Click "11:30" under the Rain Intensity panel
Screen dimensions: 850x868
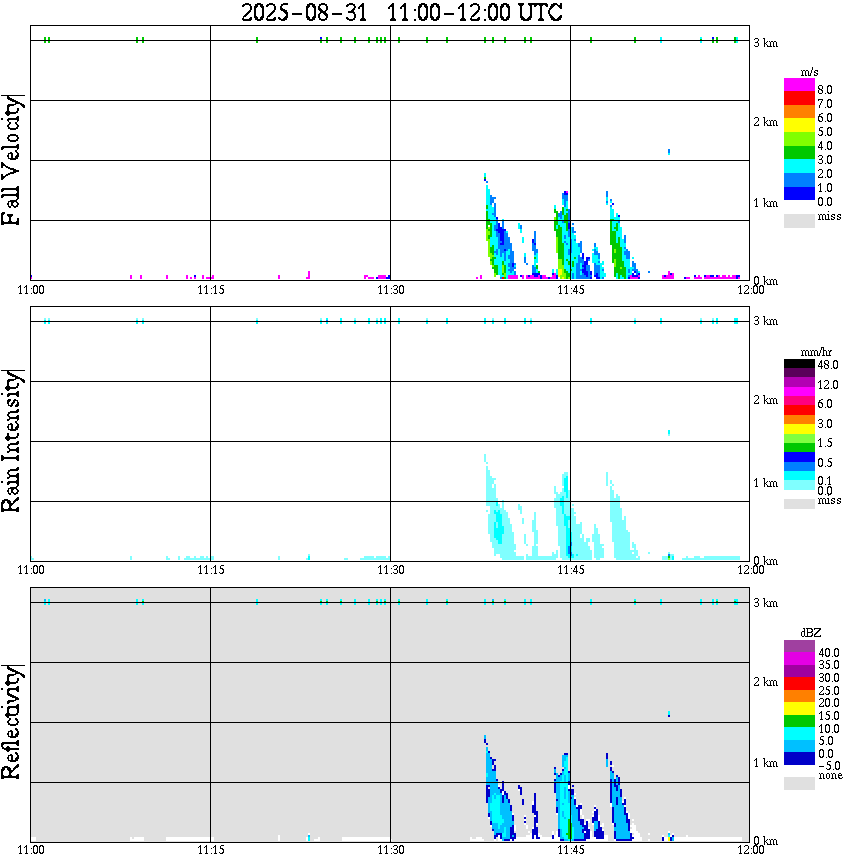pyautogui.click(x=390, y=570)
